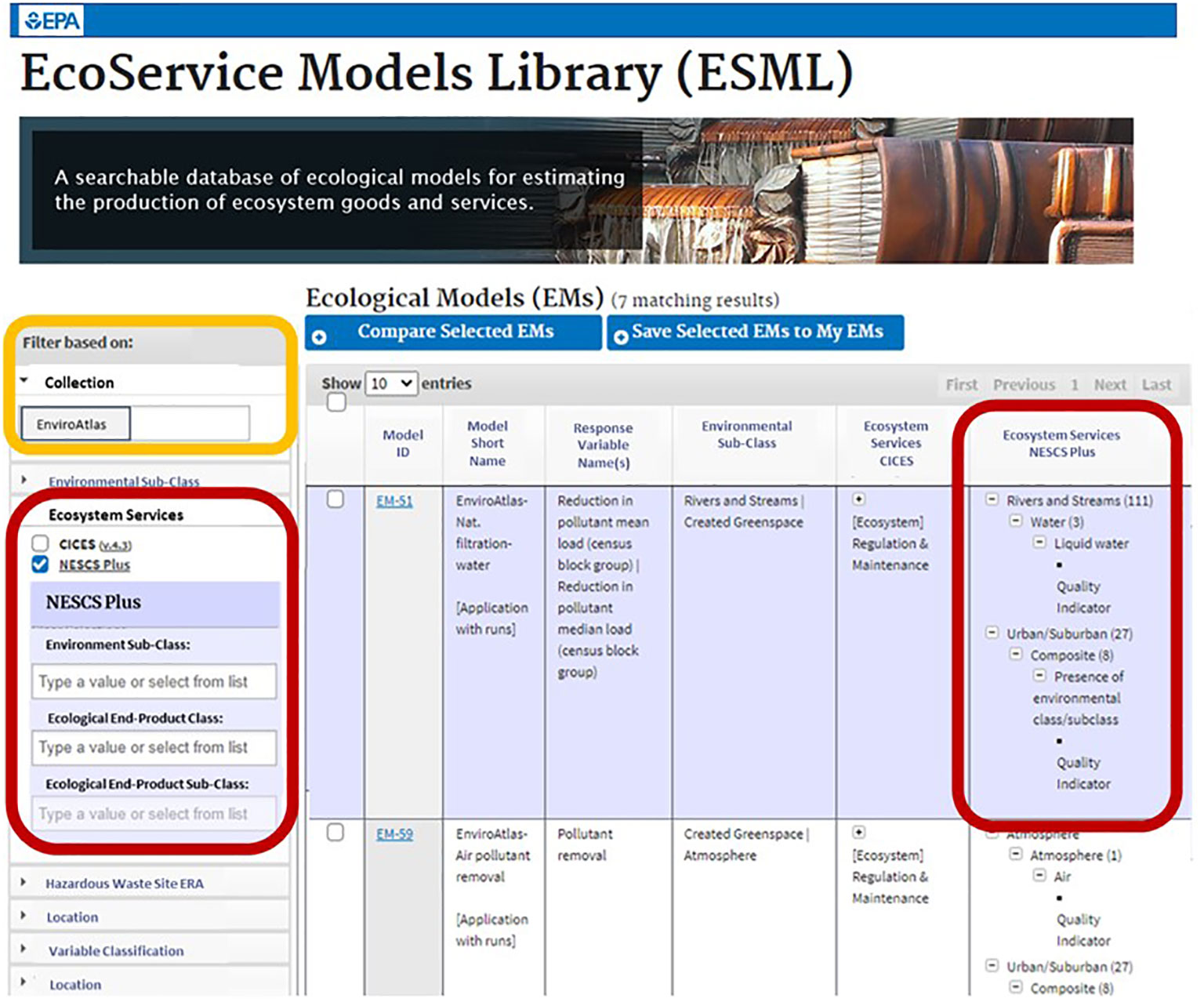Expand CICES plus icon in EM-51 row
The width and height of the screenshot is (1204, 1002).
coord(858,499)
